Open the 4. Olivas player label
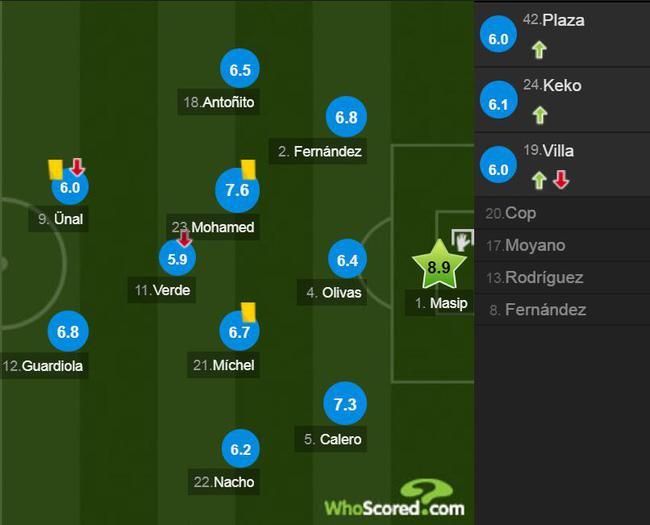This screenshot has width=650, height=525. (x=332, y=293)
